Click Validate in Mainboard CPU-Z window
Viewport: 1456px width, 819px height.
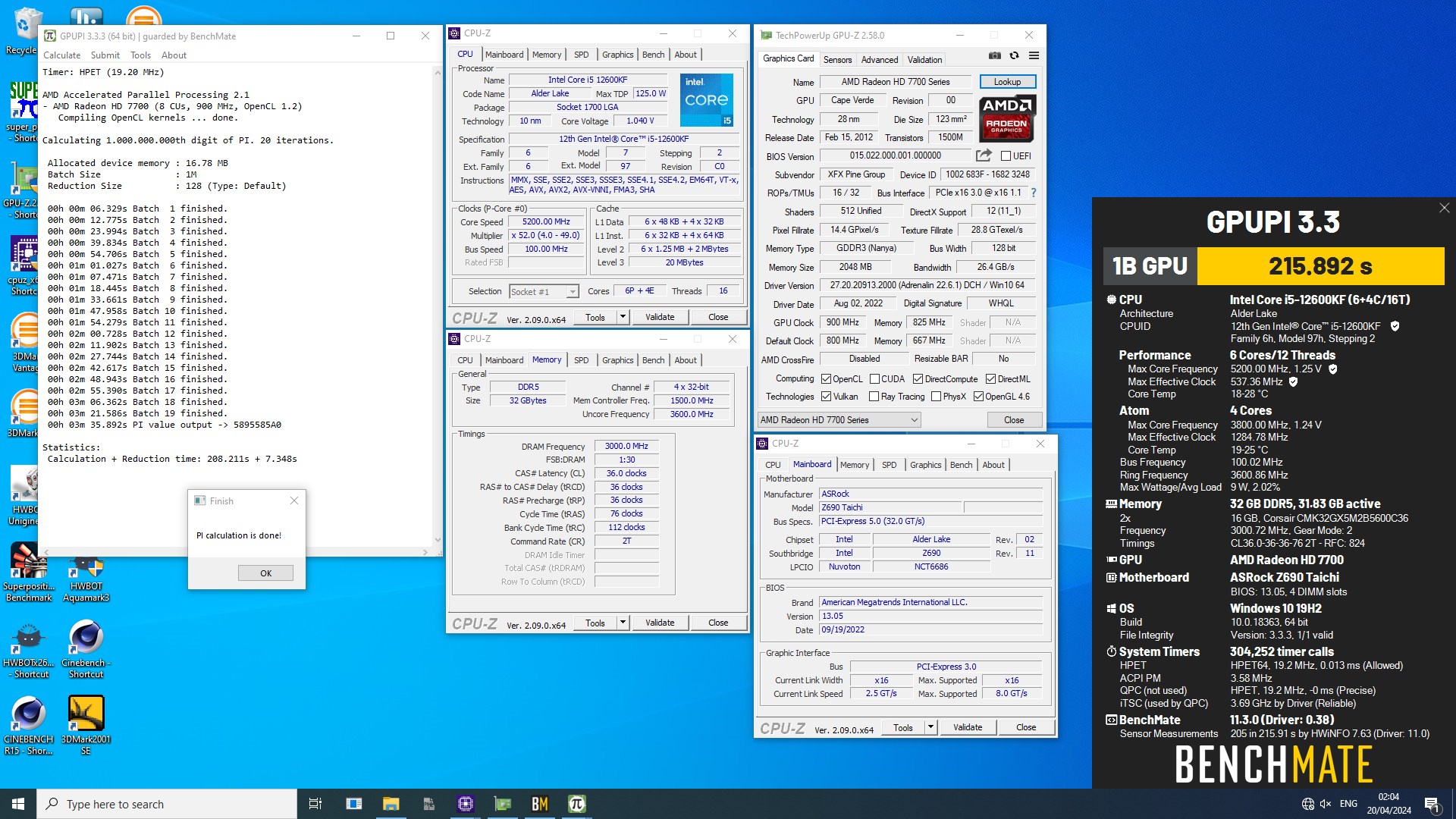click(x=968, y=727)
